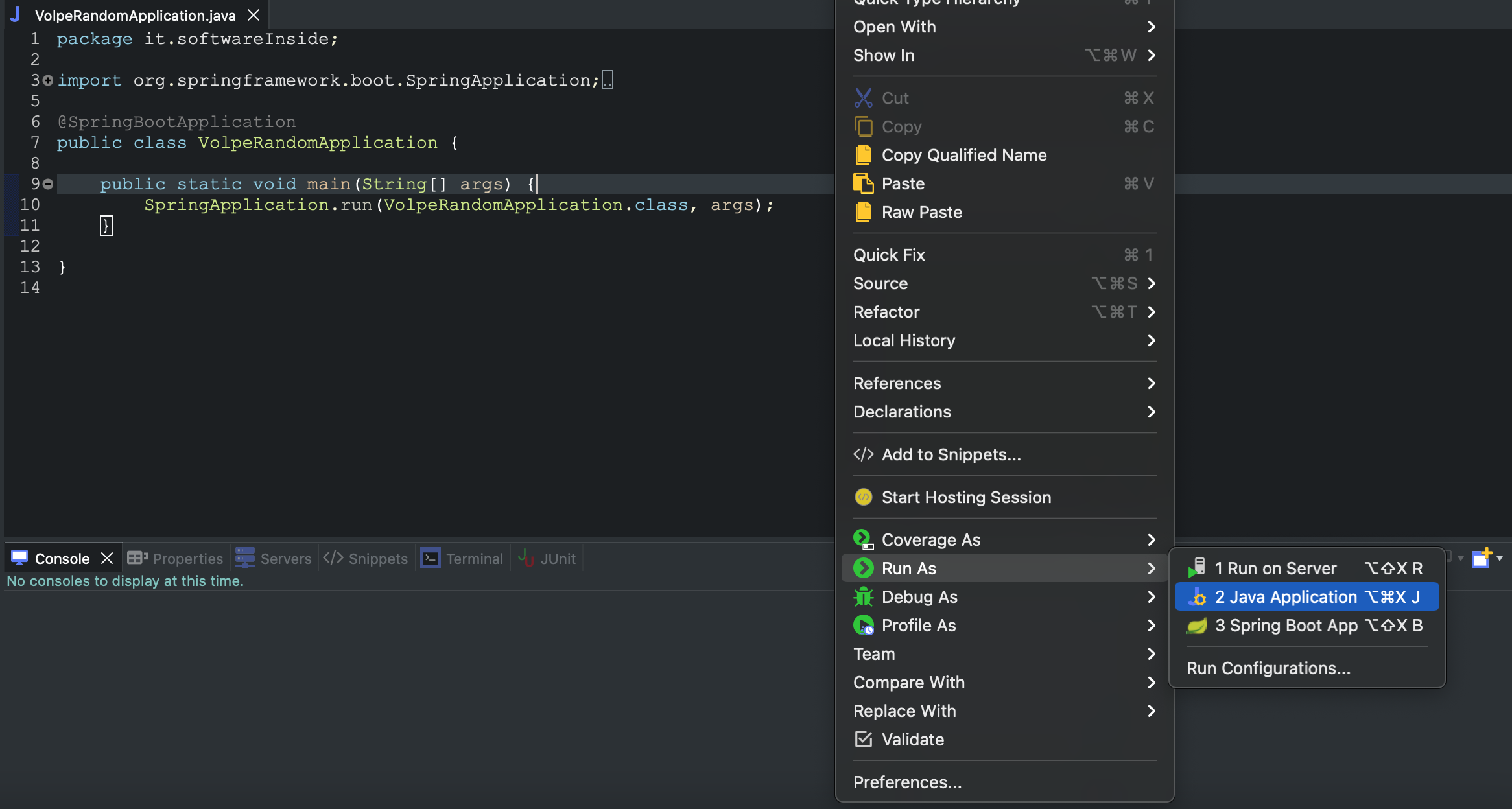The image size is (1512, 809).
Task: Select Copy Qualified Name from the menu
Action: tap(964, 155)
